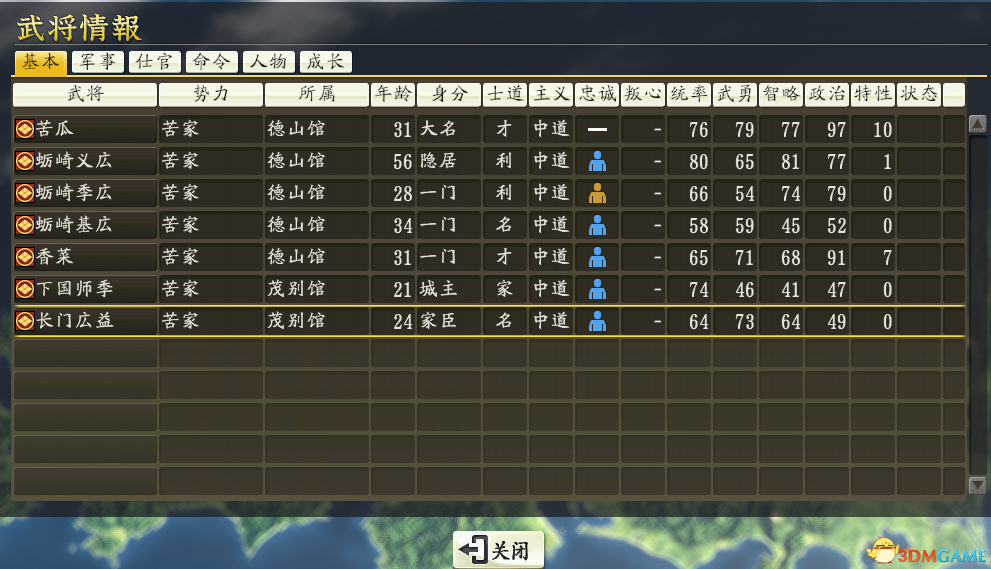
Task: Open the 命令 tab
Action: [211, 62]
